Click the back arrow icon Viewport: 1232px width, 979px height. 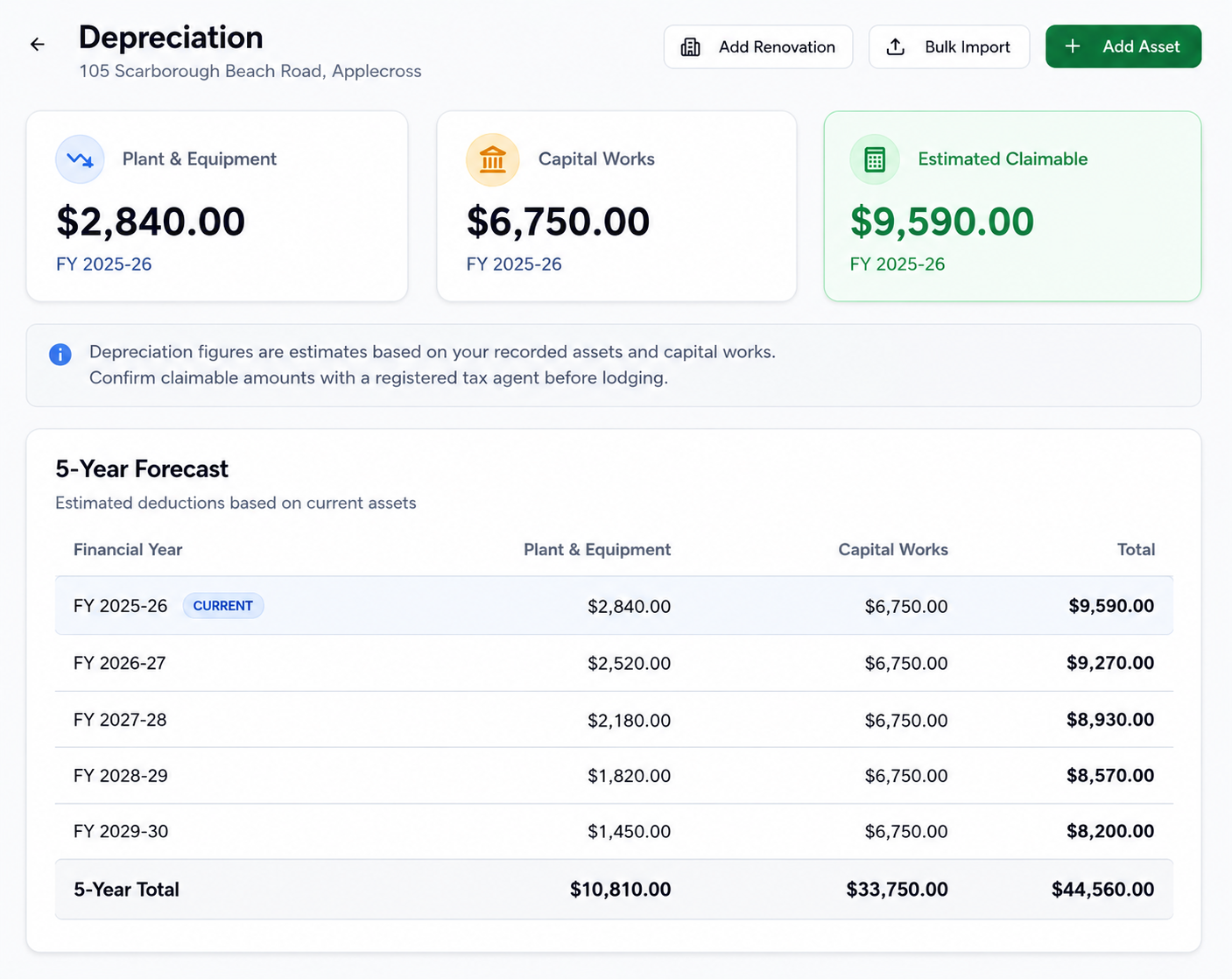click(37, 44)
